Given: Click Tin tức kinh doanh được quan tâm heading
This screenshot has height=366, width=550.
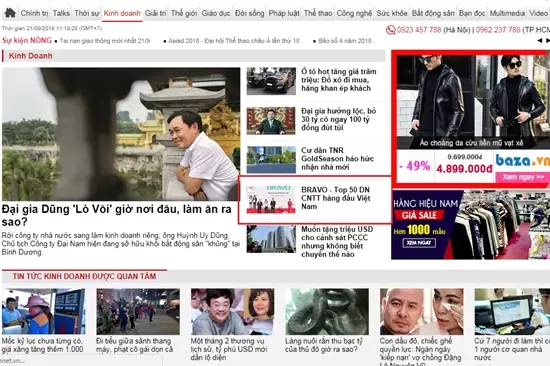Looking at the screenshot, I should (x=84, y=277).
